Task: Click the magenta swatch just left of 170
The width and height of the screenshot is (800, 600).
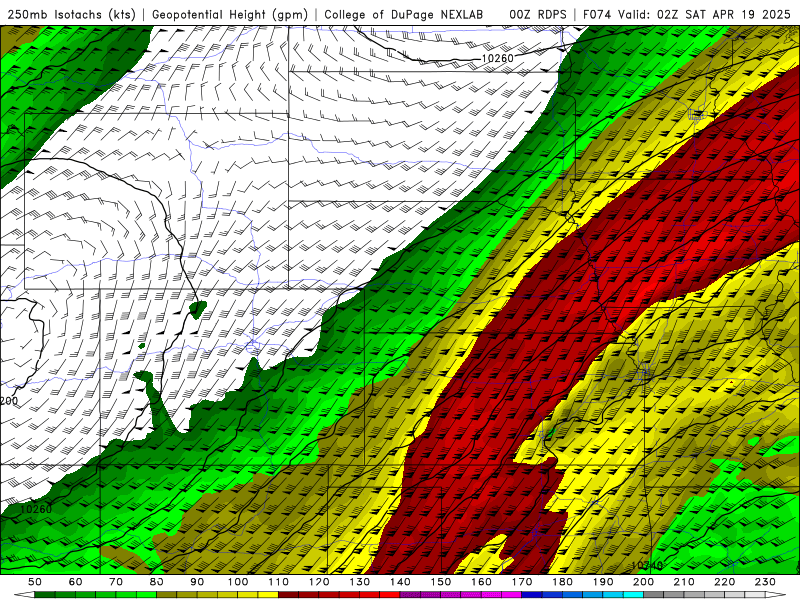Action: click(x=512, y=595)
